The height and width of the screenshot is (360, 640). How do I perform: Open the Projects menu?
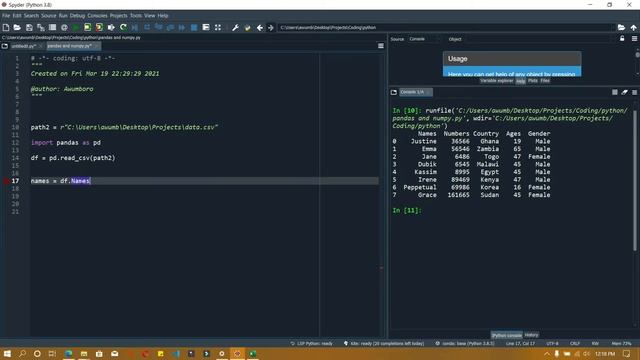118,16
